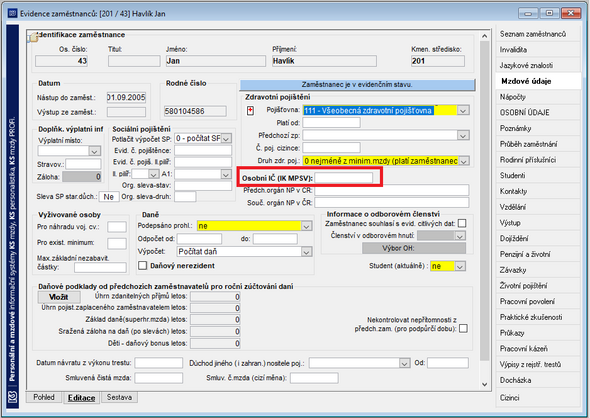Click the application icon in title bar

(x=12, y=14)
